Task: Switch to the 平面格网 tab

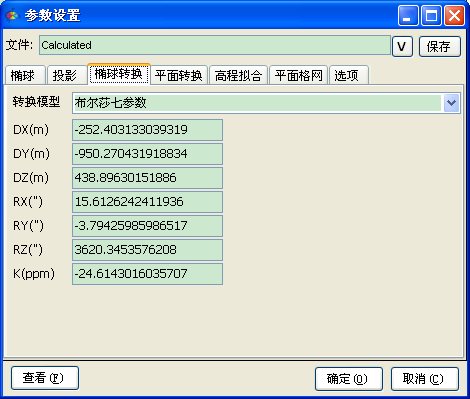Action: 298,75
